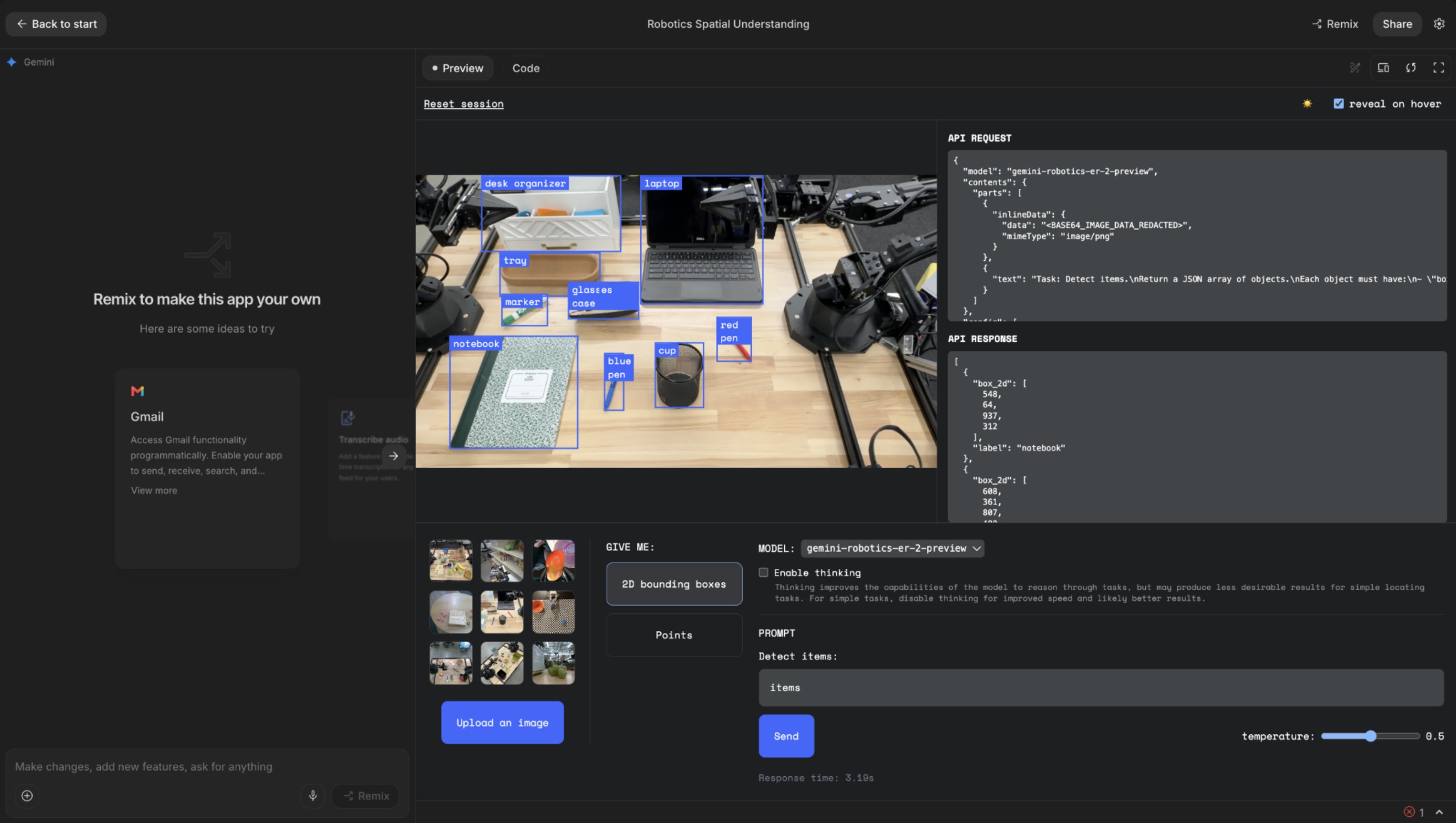Click the Share button
This screenshot has height=823, width=1456.
[x=1397, y=24]
